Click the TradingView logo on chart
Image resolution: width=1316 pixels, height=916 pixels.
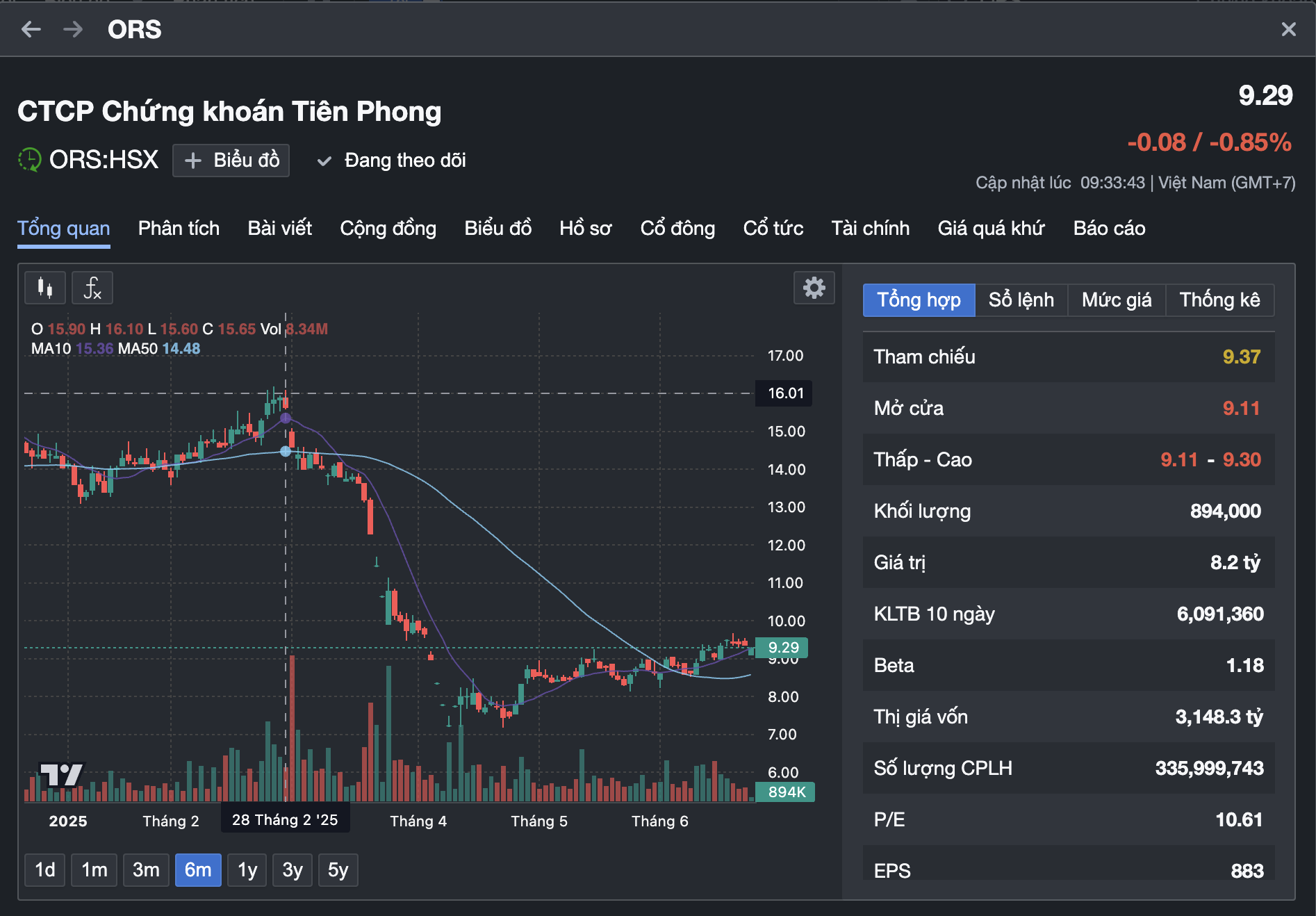point(61,775)
